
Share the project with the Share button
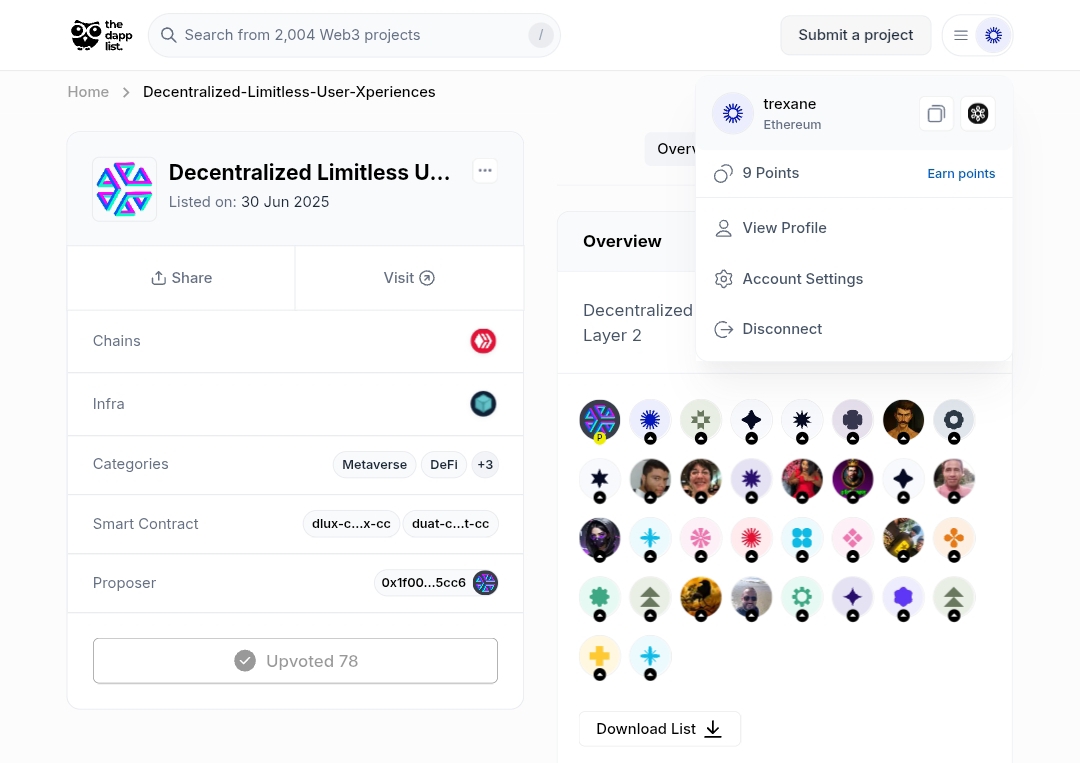181,278
